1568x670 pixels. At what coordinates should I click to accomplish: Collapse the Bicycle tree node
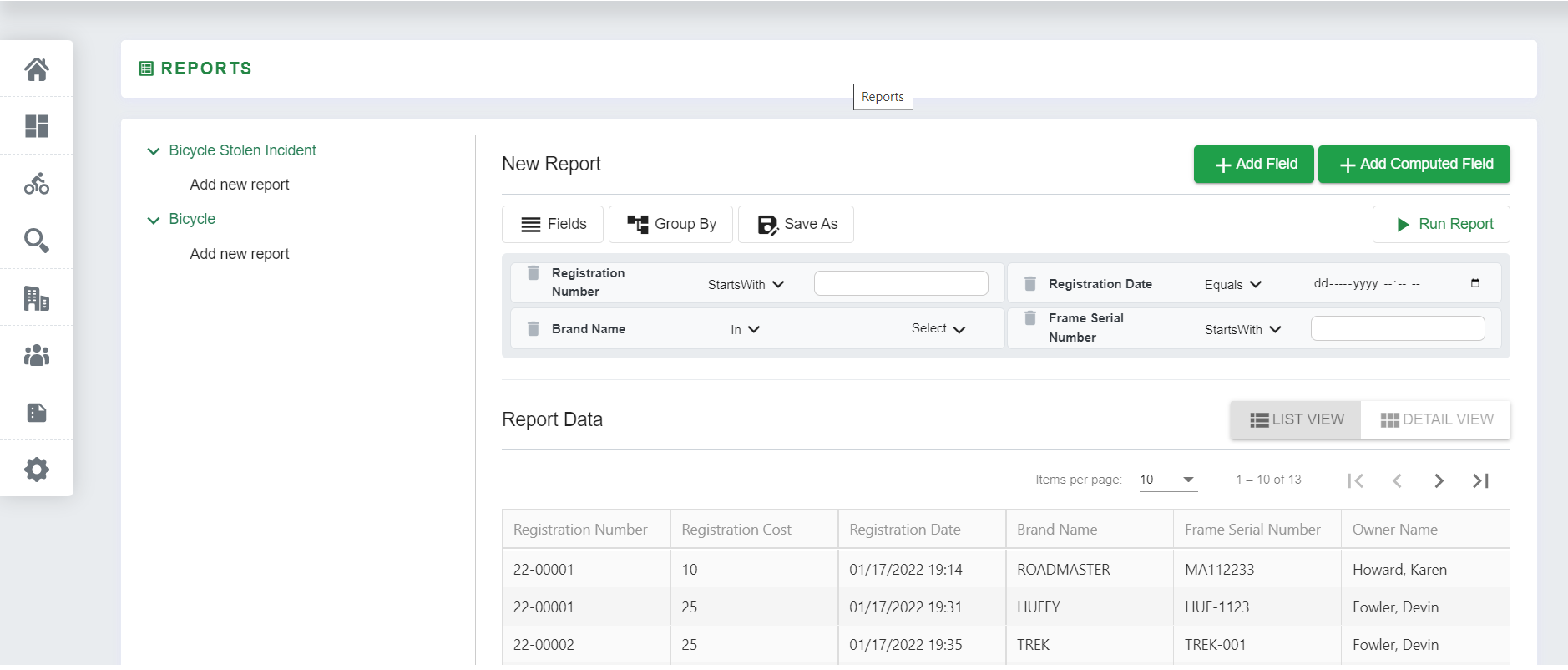(x=154, y=221)
